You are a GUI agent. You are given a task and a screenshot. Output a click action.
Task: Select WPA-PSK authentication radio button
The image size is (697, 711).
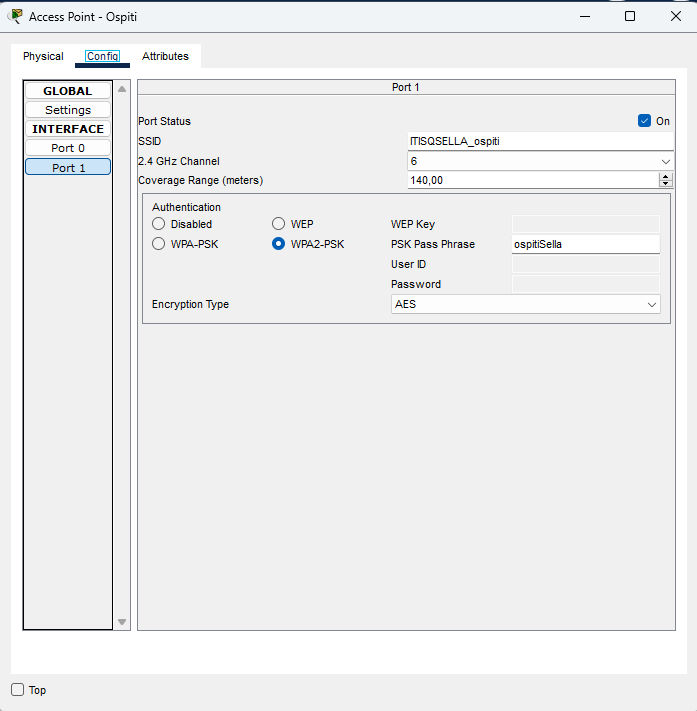[x=158, y=243]
